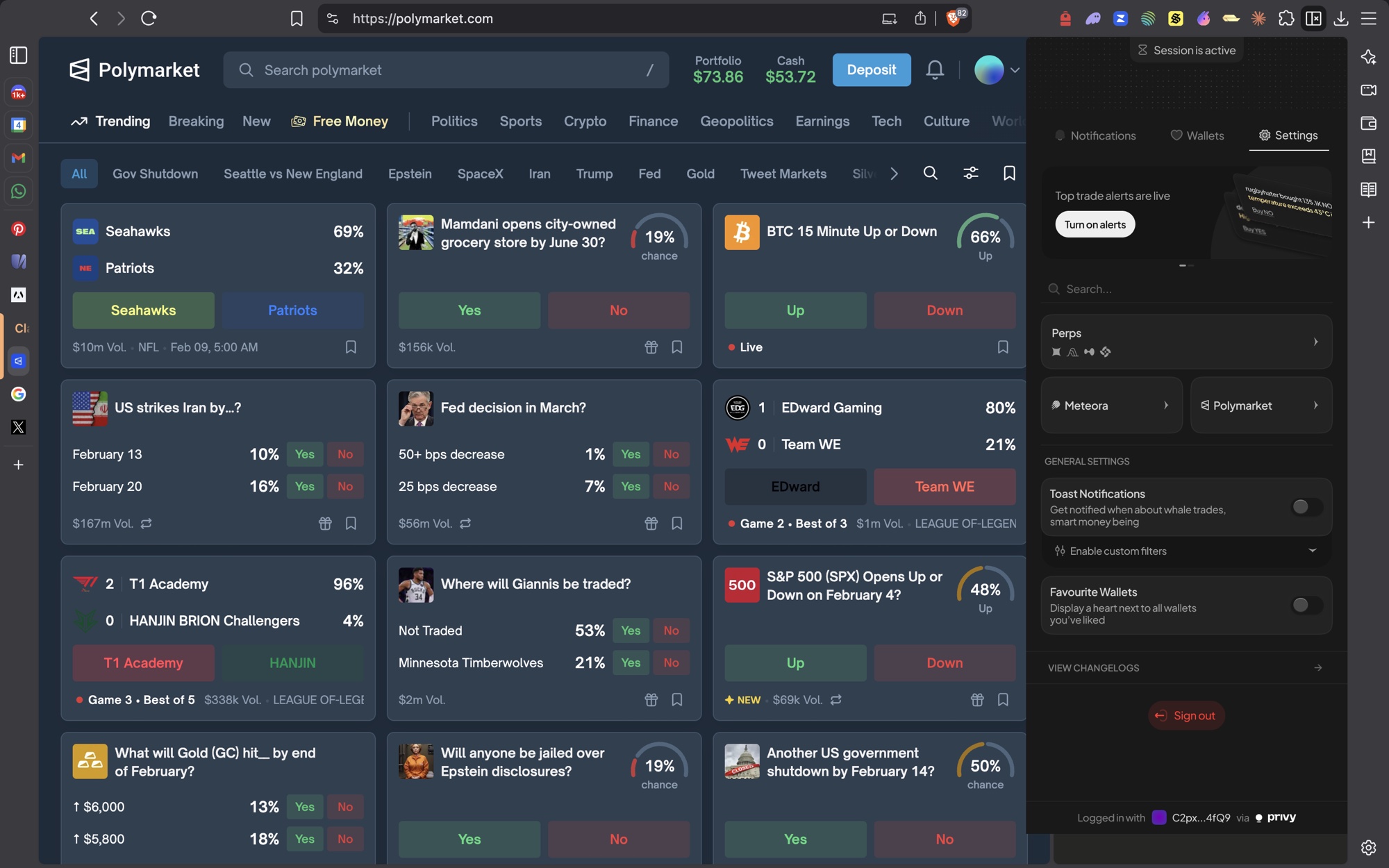Open Google in browser sidebar

(x=19, y=394)
